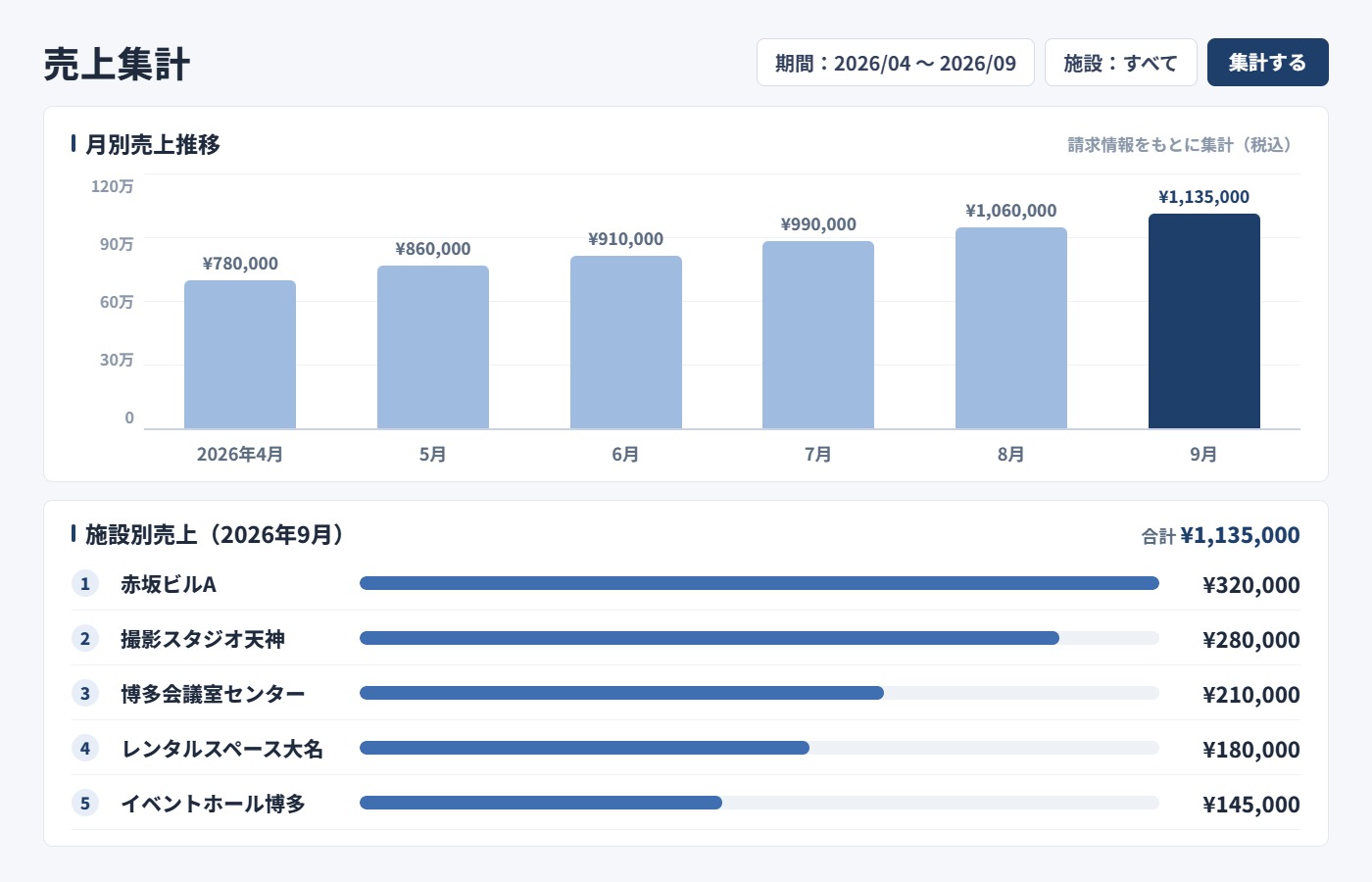The width and height of the screenshot is (1372, 882).
Task: Click the 合計 ¥1,135,000 total
Action: coord(1221,535)
